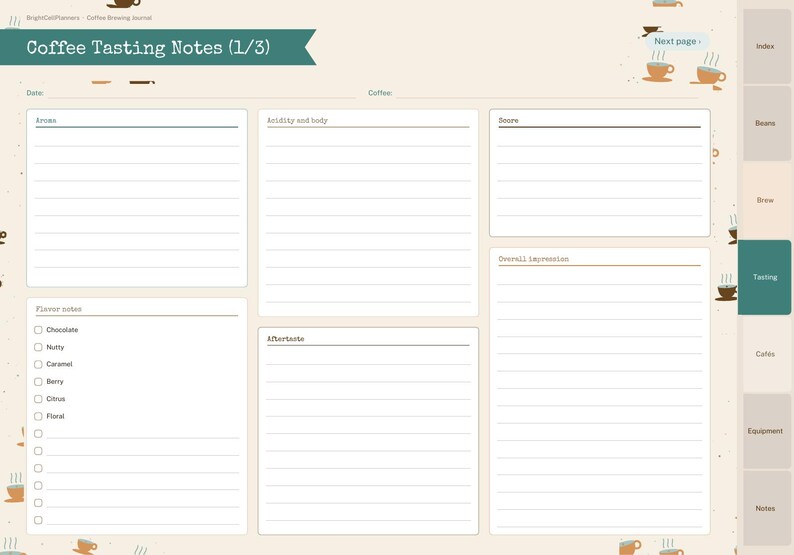Enable the Floral flavor checkbox
The image size is (794, 555).
[38, 416]
